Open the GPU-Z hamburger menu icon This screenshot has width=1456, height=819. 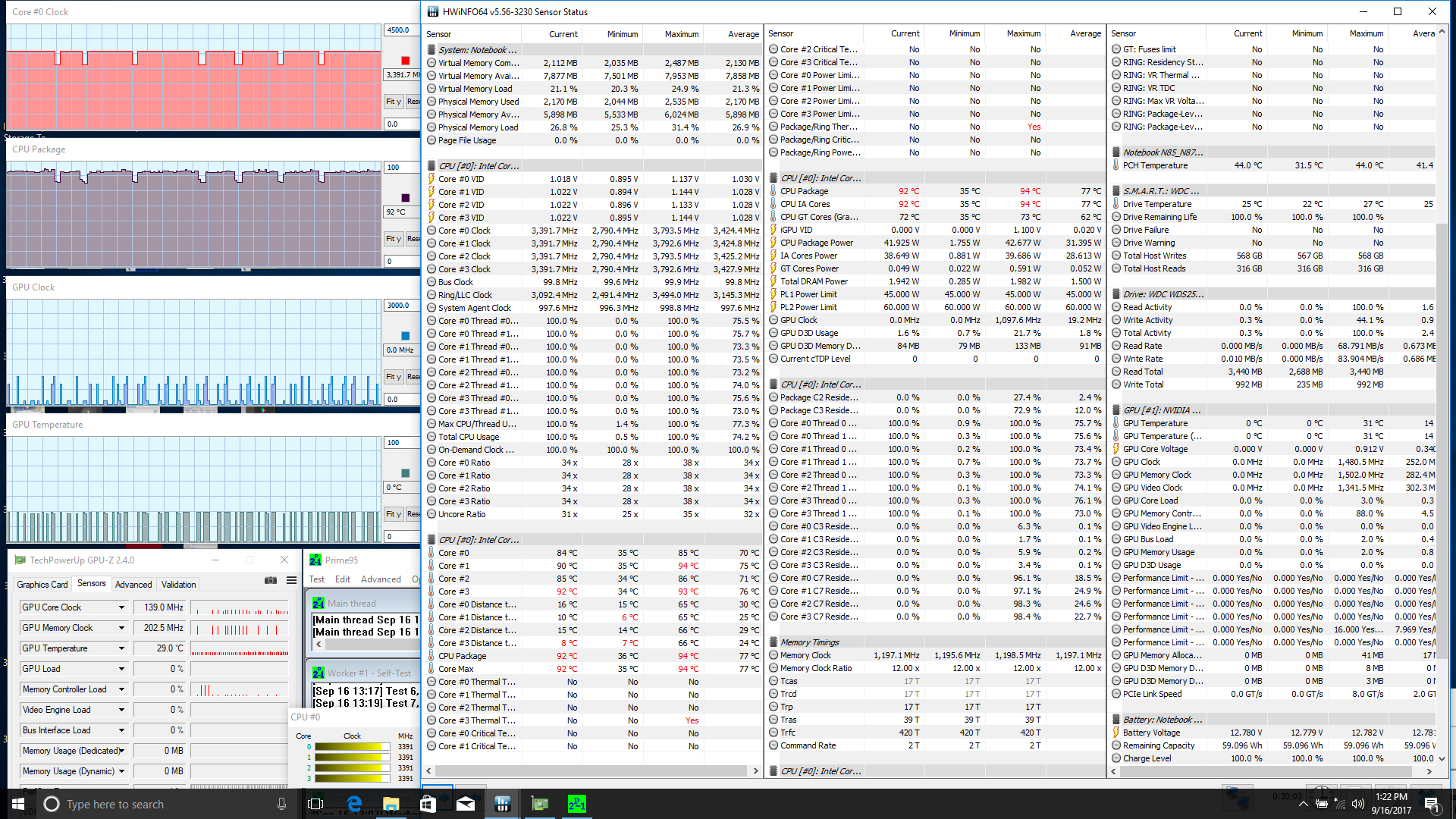click(291, 580)
